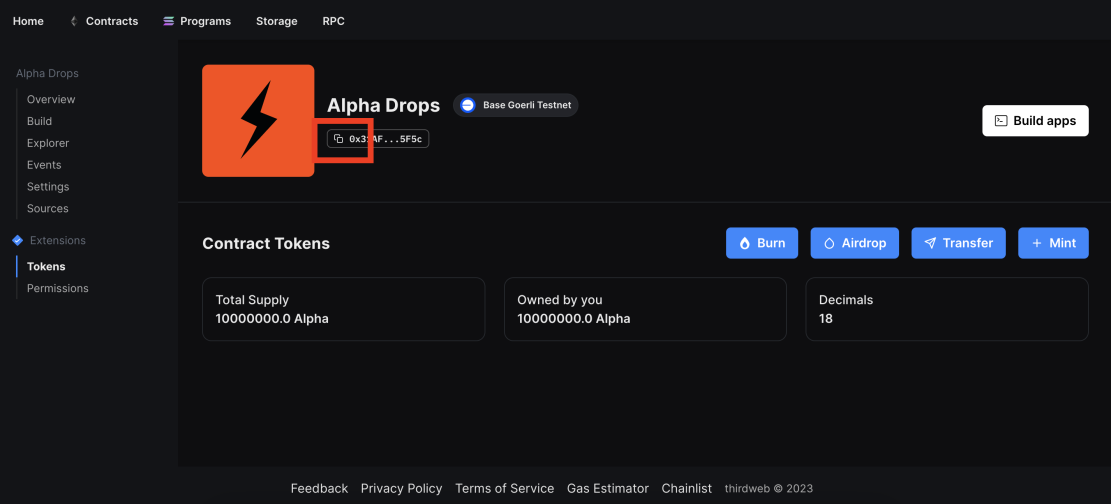The height and width of the screenshot is (504, 1111).
Task: Open the Programs navigation item
Action: 205,21
